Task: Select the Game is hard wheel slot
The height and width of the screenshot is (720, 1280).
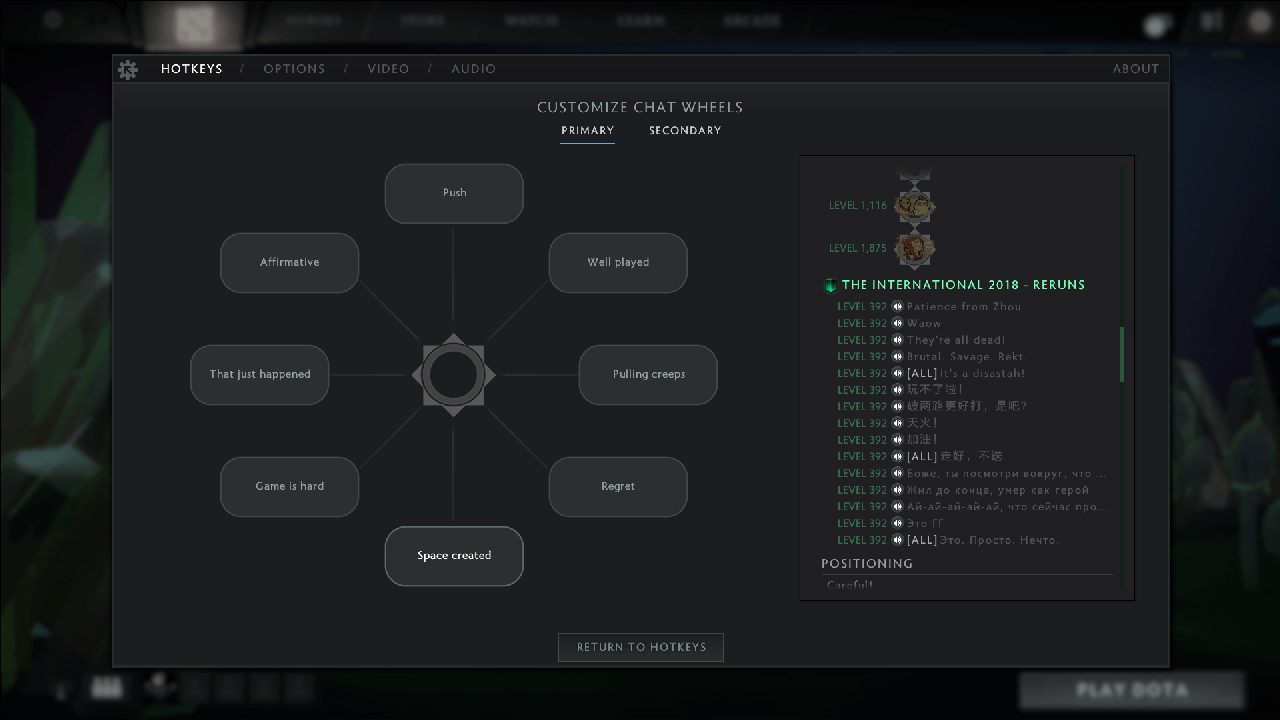Action: (289, 487)
